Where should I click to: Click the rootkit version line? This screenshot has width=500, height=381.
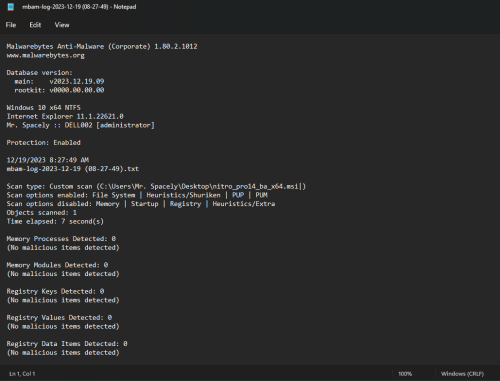(x=59, y=90)
